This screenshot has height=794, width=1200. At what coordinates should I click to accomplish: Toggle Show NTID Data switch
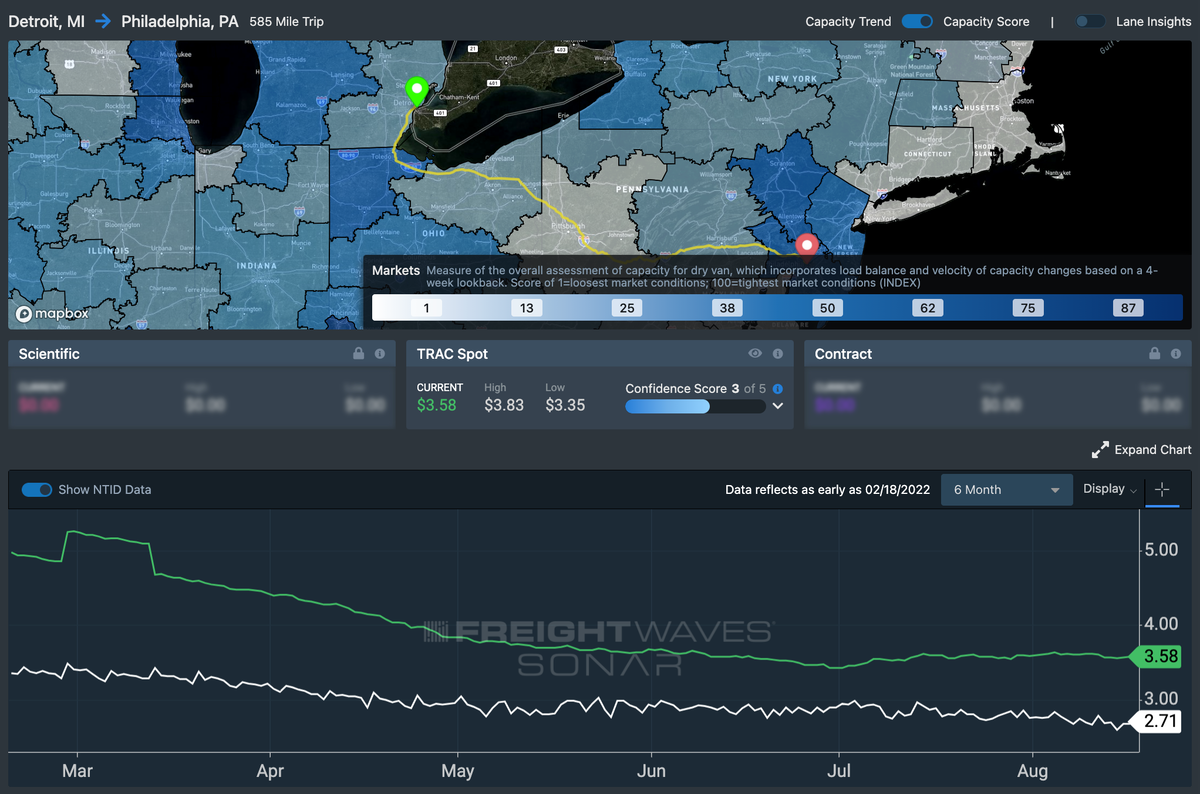coord(37,489)
